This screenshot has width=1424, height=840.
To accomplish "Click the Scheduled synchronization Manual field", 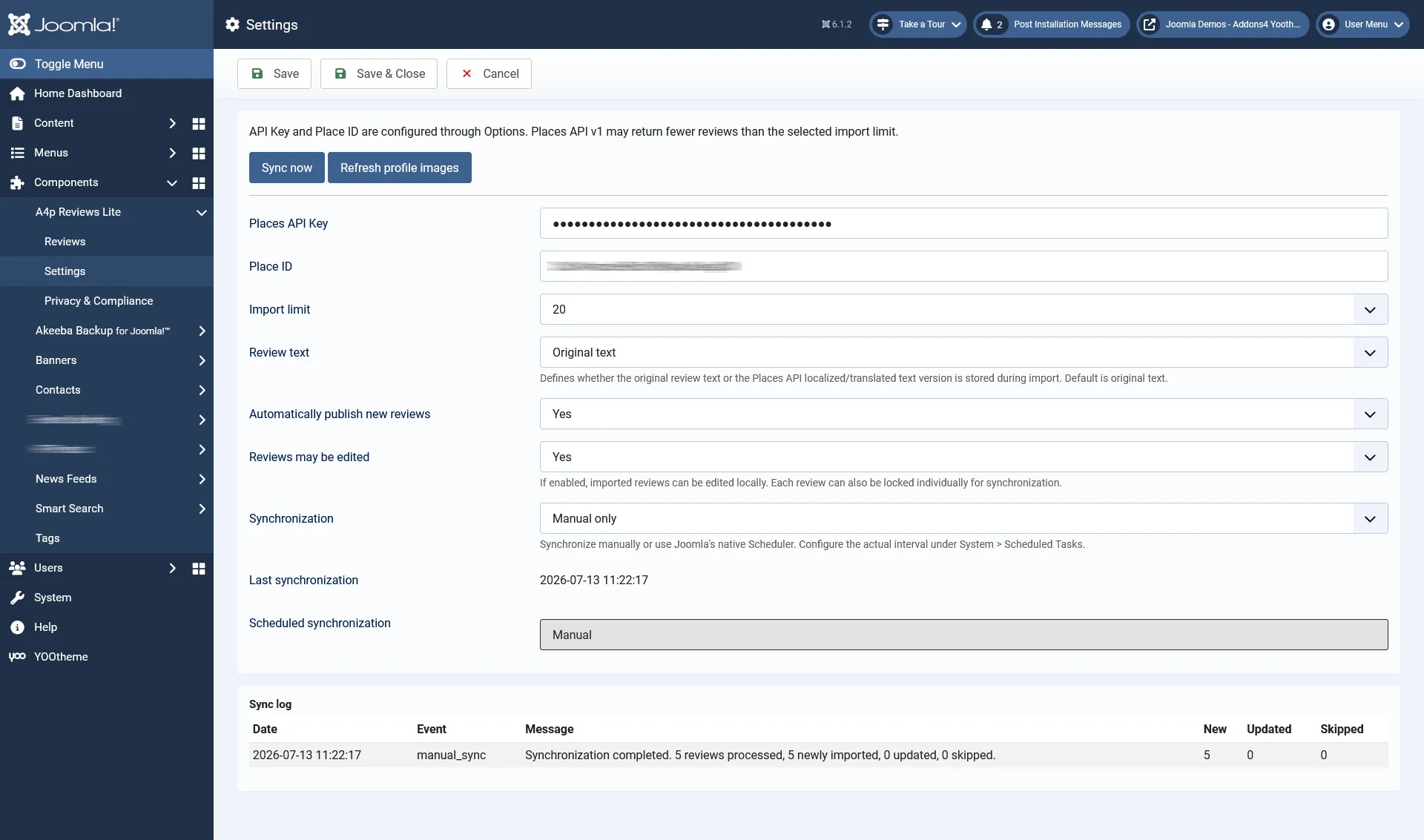I will [x=963, y=635].
